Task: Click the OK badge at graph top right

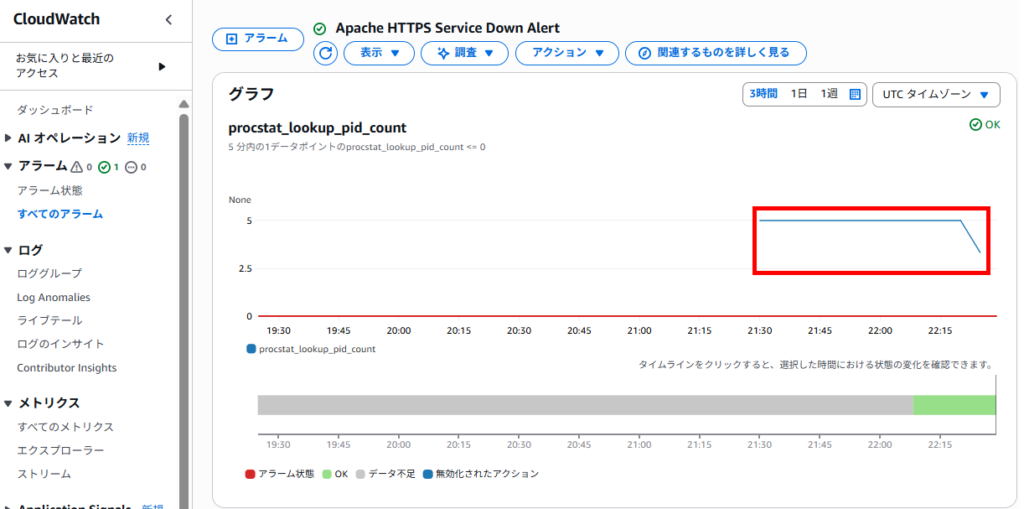Action: [985, 125]
